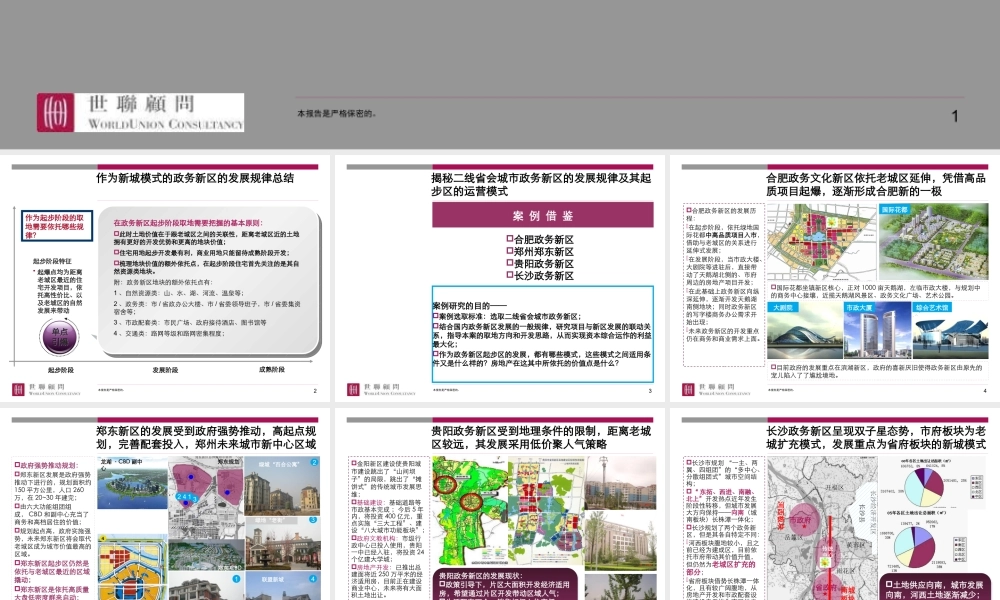Click the purple '单点引爆' circle

pos(60,336)
